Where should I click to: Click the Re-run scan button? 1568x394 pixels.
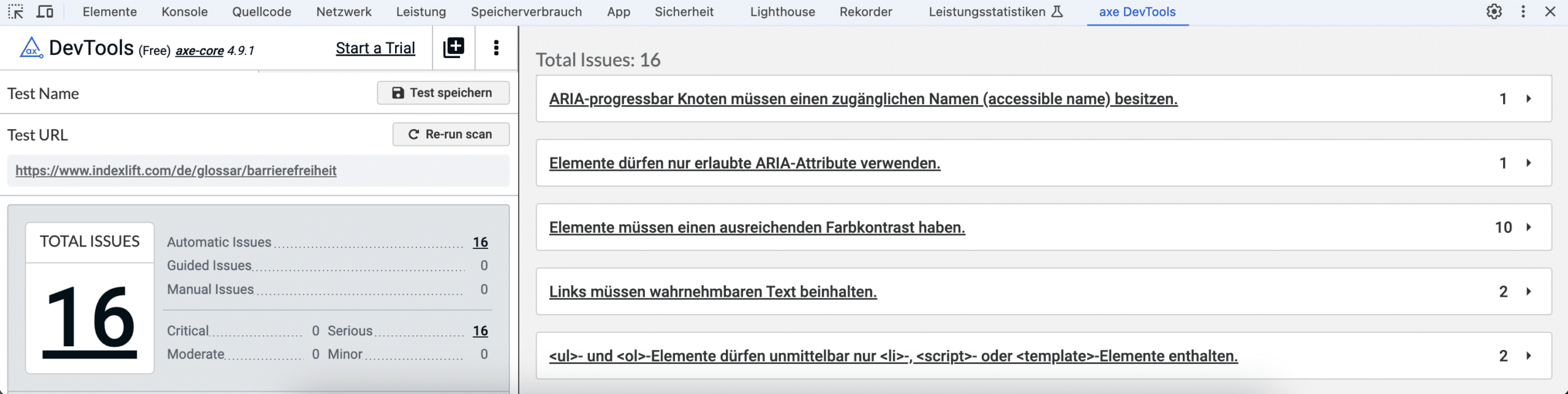click(451, 134)
